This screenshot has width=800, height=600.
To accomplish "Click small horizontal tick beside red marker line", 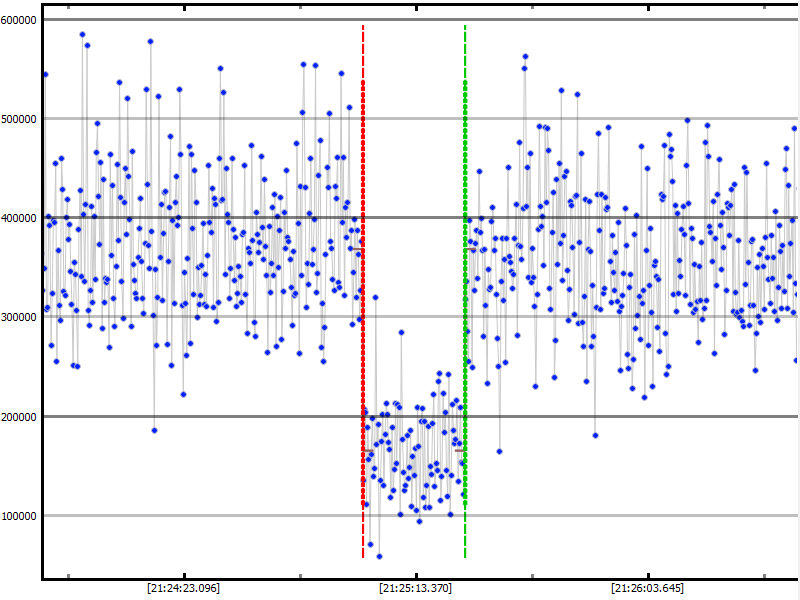I will coord(357,248).
